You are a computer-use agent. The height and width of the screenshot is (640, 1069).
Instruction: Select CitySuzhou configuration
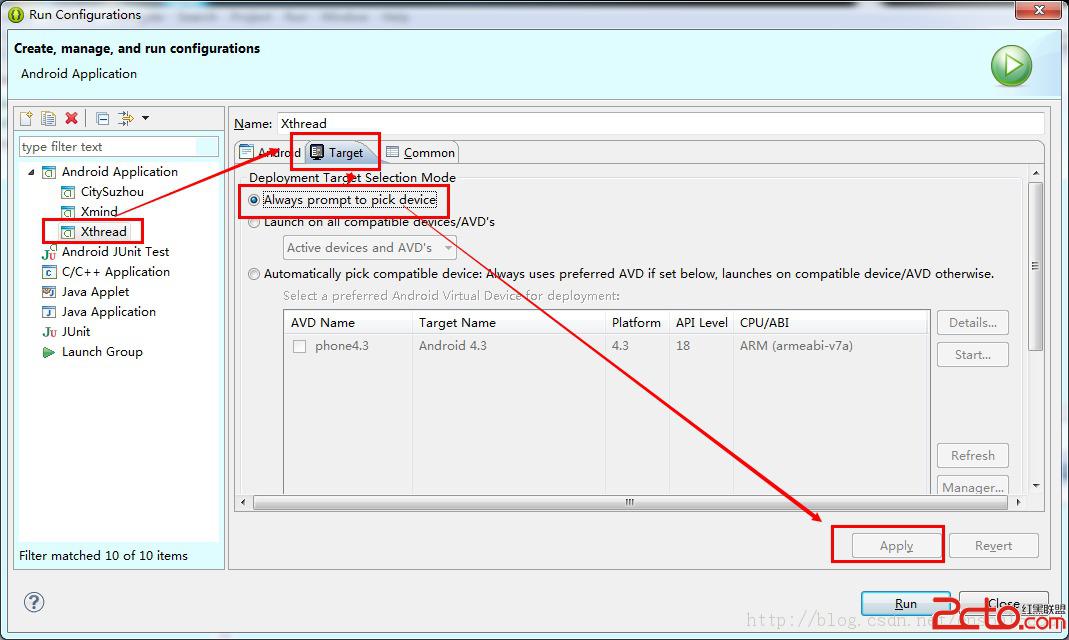tap(112, 192)
